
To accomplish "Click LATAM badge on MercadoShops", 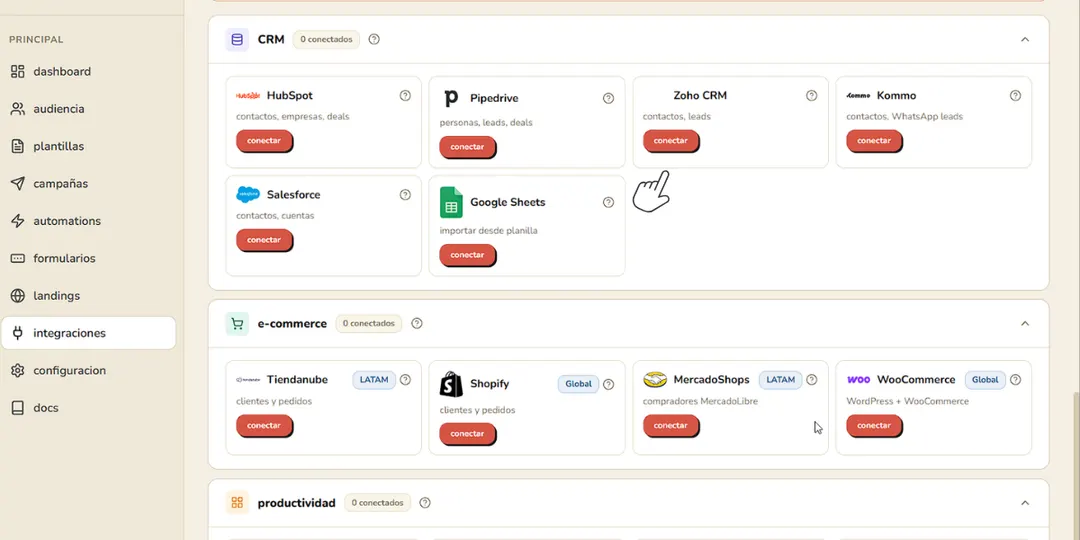I will coord(780,380).
